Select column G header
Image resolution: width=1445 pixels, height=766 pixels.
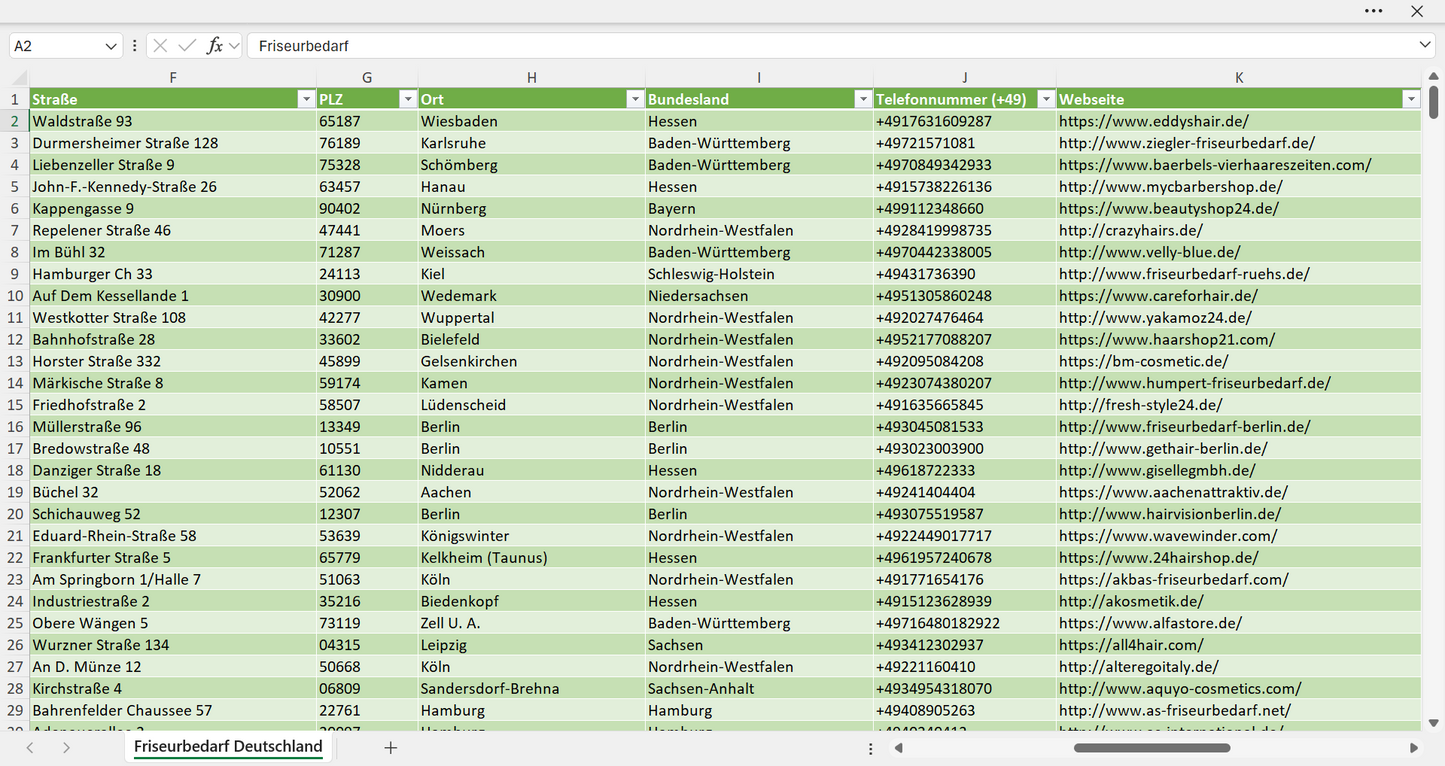tap(367, 78)
